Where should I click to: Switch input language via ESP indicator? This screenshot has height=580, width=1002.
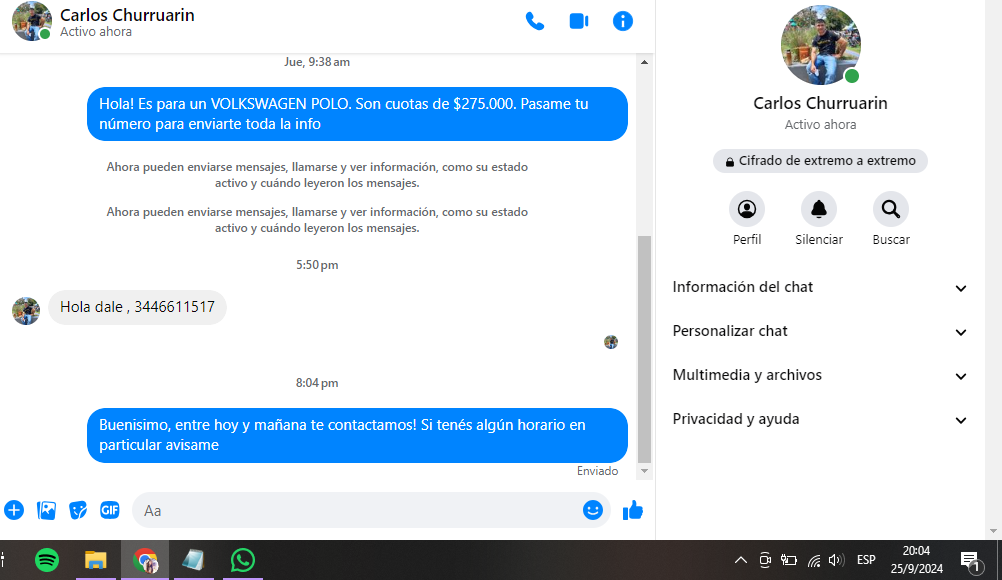click(866, 560)
